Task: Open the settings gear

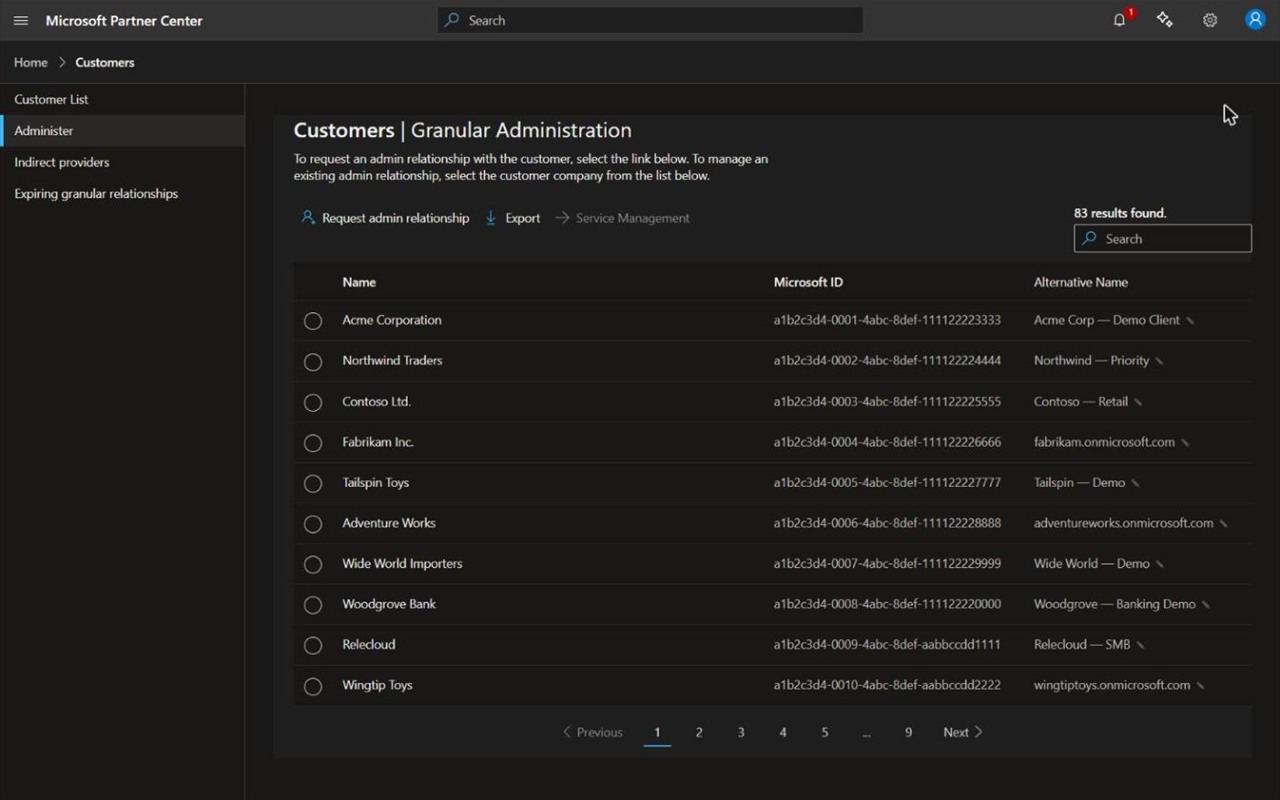Action: (x=1210, y=20)
